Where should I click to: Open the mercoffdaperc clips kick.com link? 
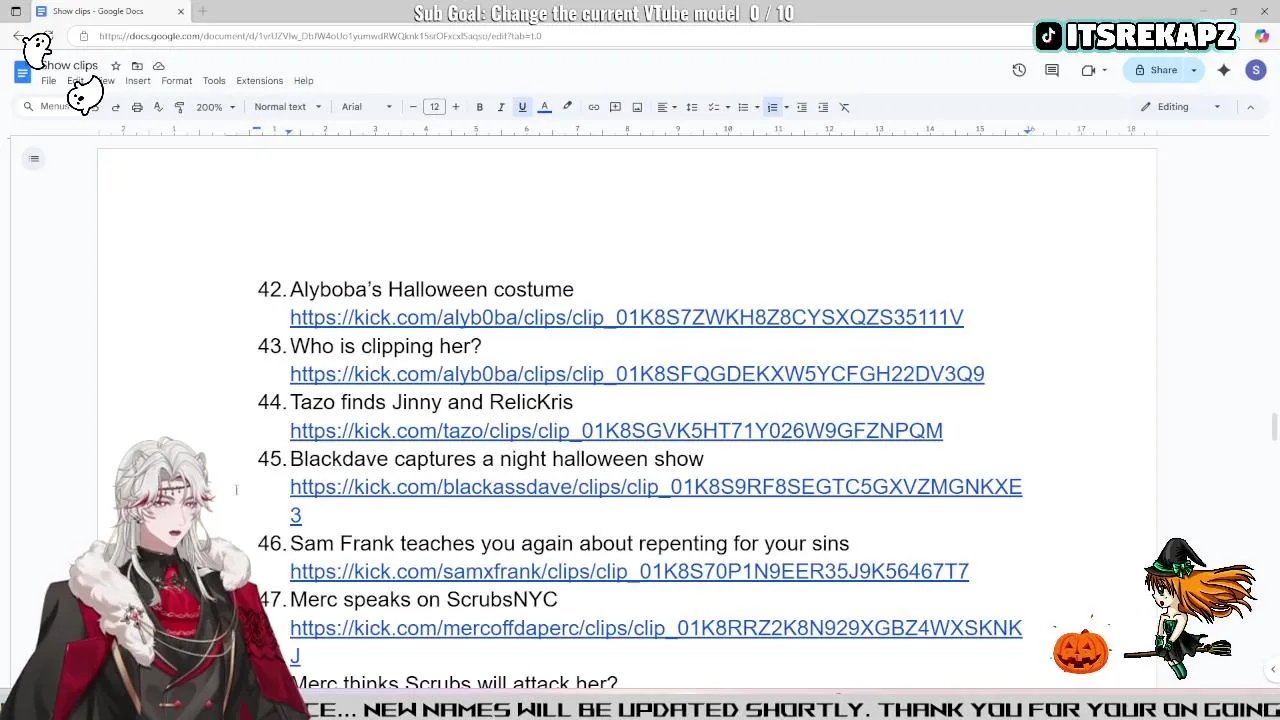[656, 628]
